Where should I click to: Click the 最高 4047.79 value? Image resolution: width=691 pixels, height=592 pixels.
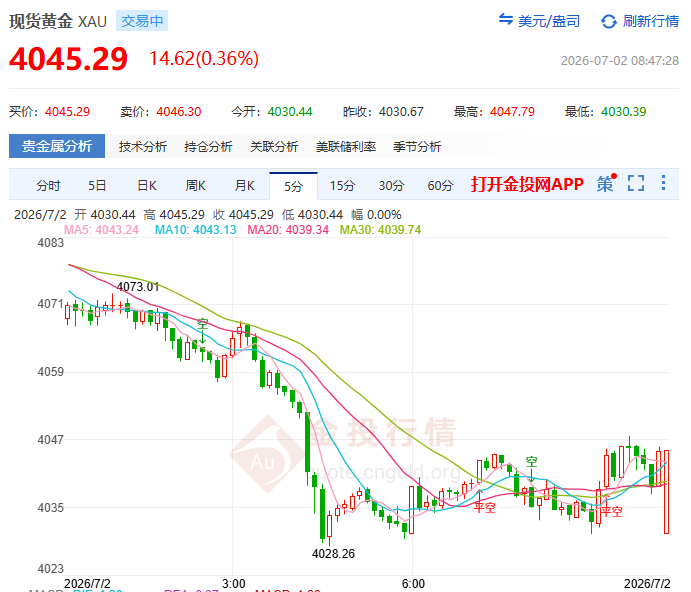[512, 112]
